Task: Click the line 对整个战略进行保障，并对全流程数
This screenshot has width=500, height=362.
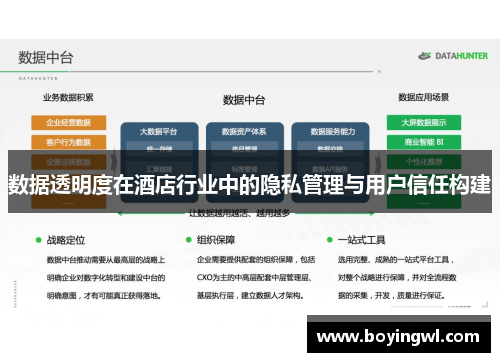Action: [397, 277]
